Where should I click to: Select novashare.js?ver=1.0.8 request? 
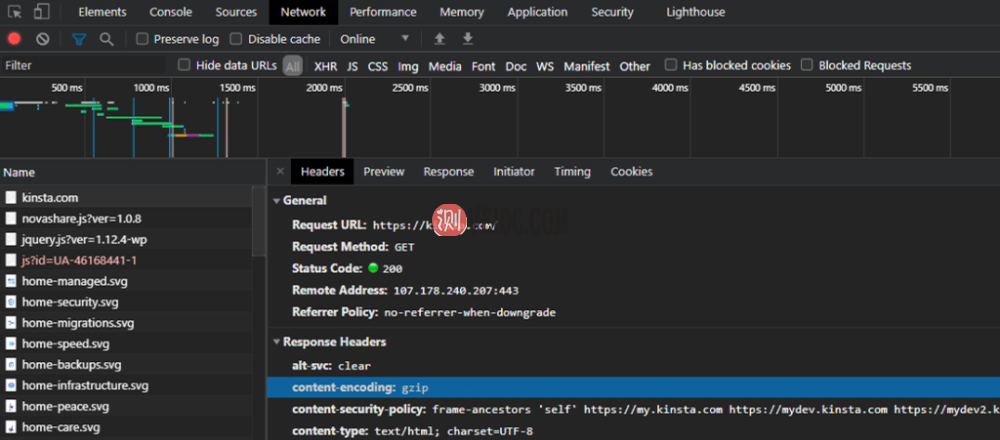[126, 219]
